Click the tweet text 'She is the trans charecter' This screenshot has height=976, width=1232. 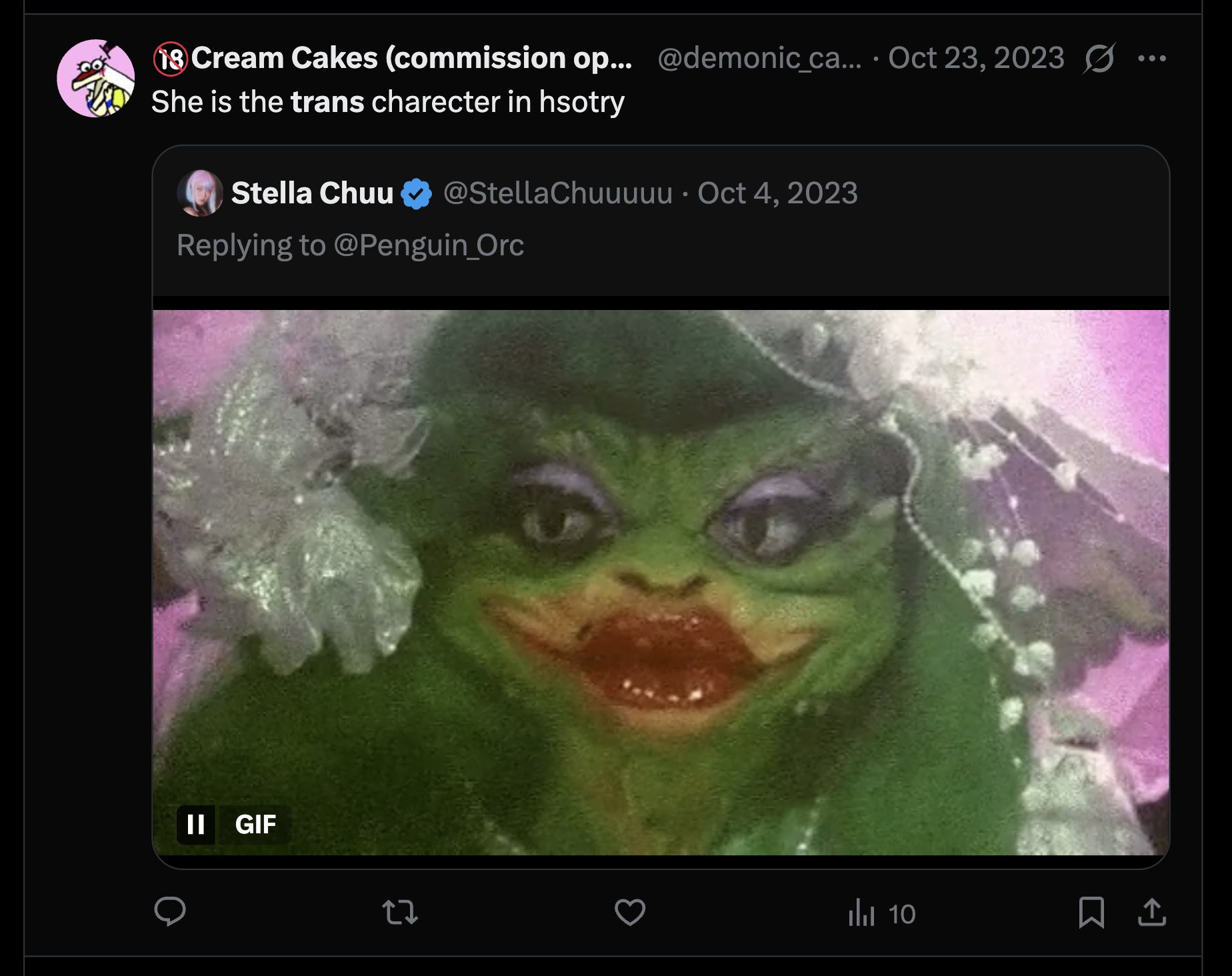coord(387,102)
